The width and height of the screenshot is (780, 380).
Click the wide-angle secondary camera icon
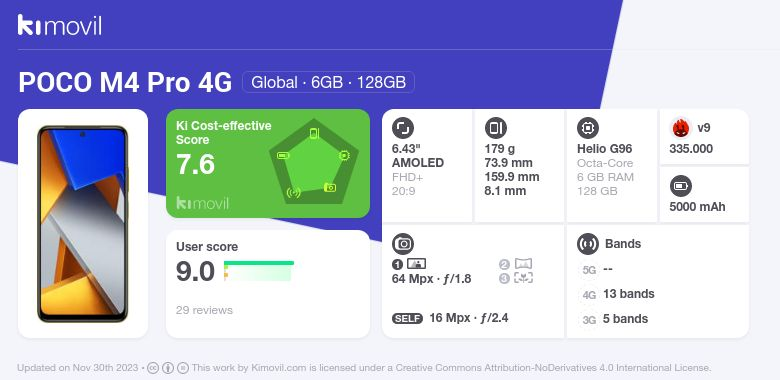pos(523,264)
